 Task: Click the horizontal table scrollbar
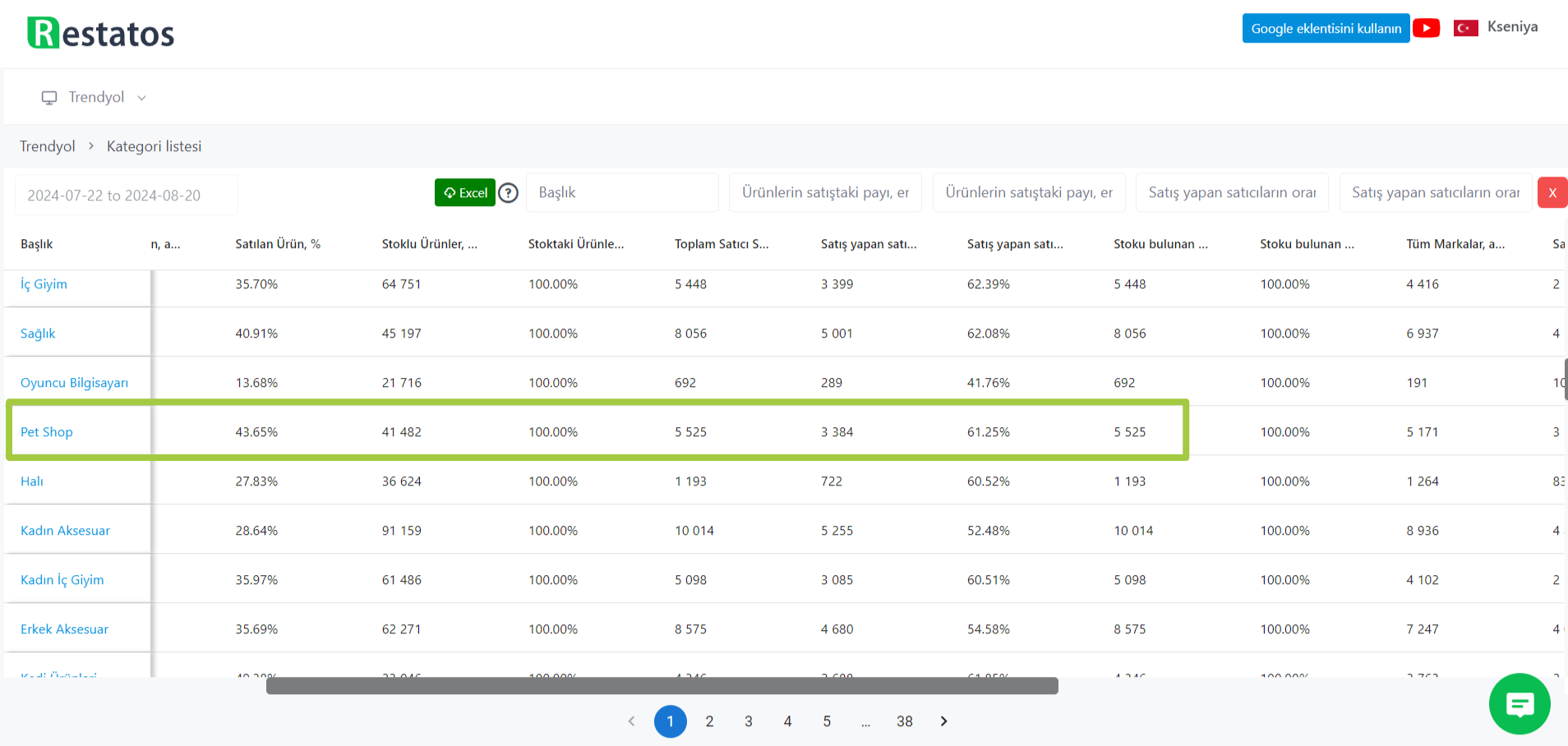(662, 686)
